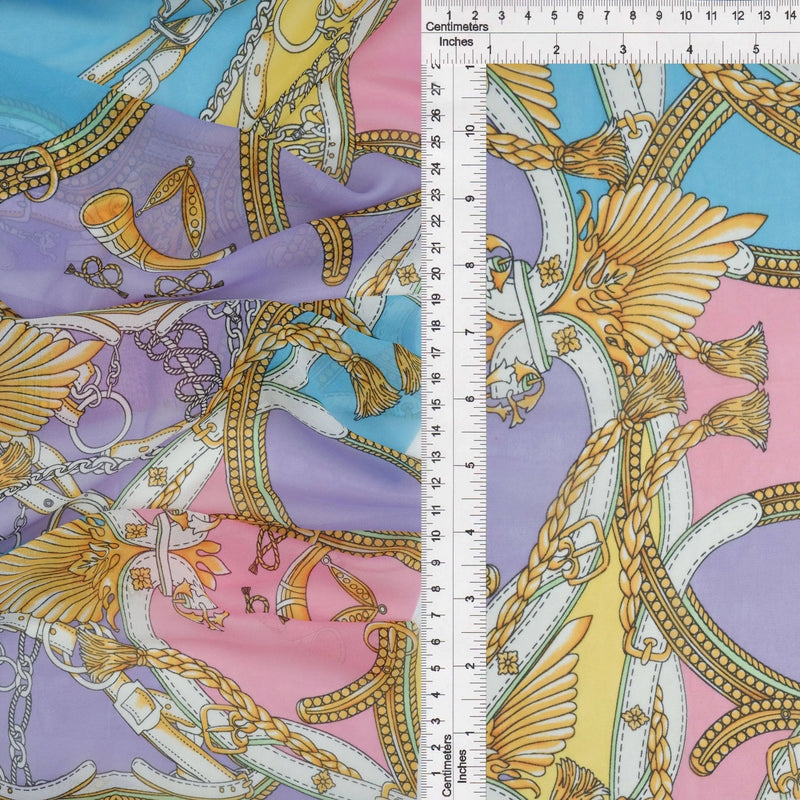Select the 2 inch mark on vertical ruler
The width and height of the screenshot is (800, 800).
pos(472,665)
